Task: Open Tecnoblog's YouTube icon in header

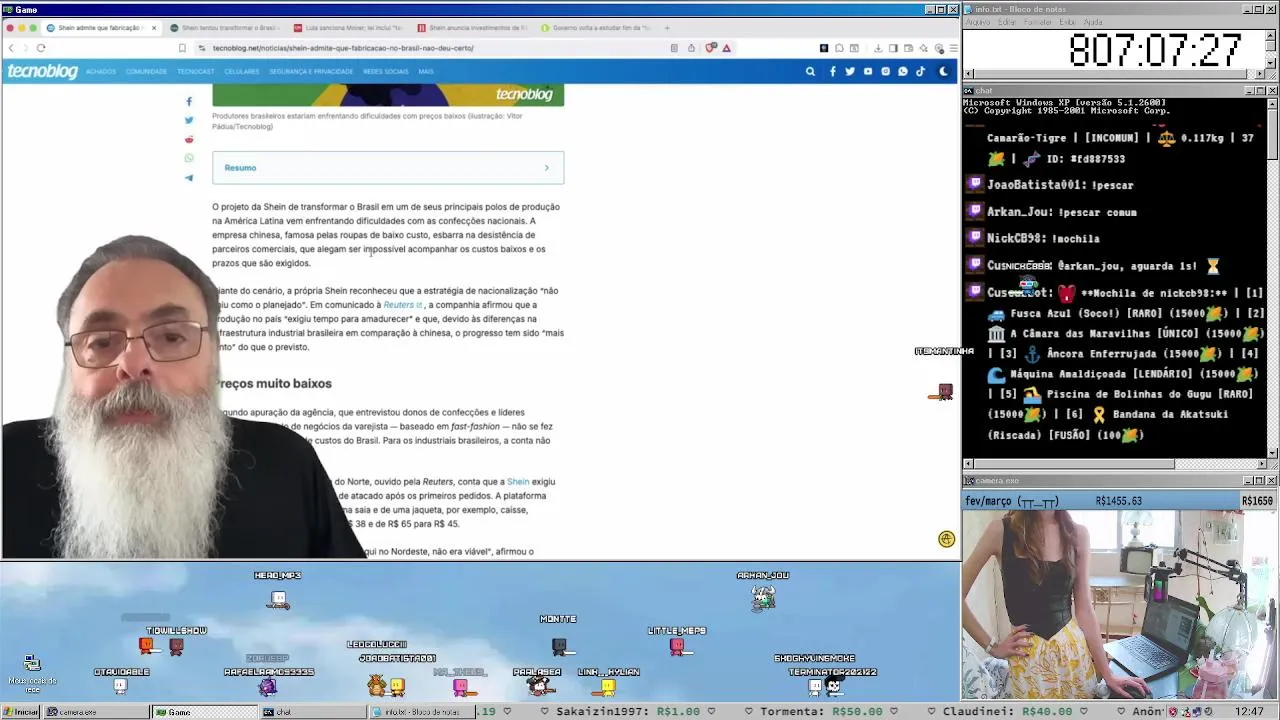Action: click(x=868, y=71)
